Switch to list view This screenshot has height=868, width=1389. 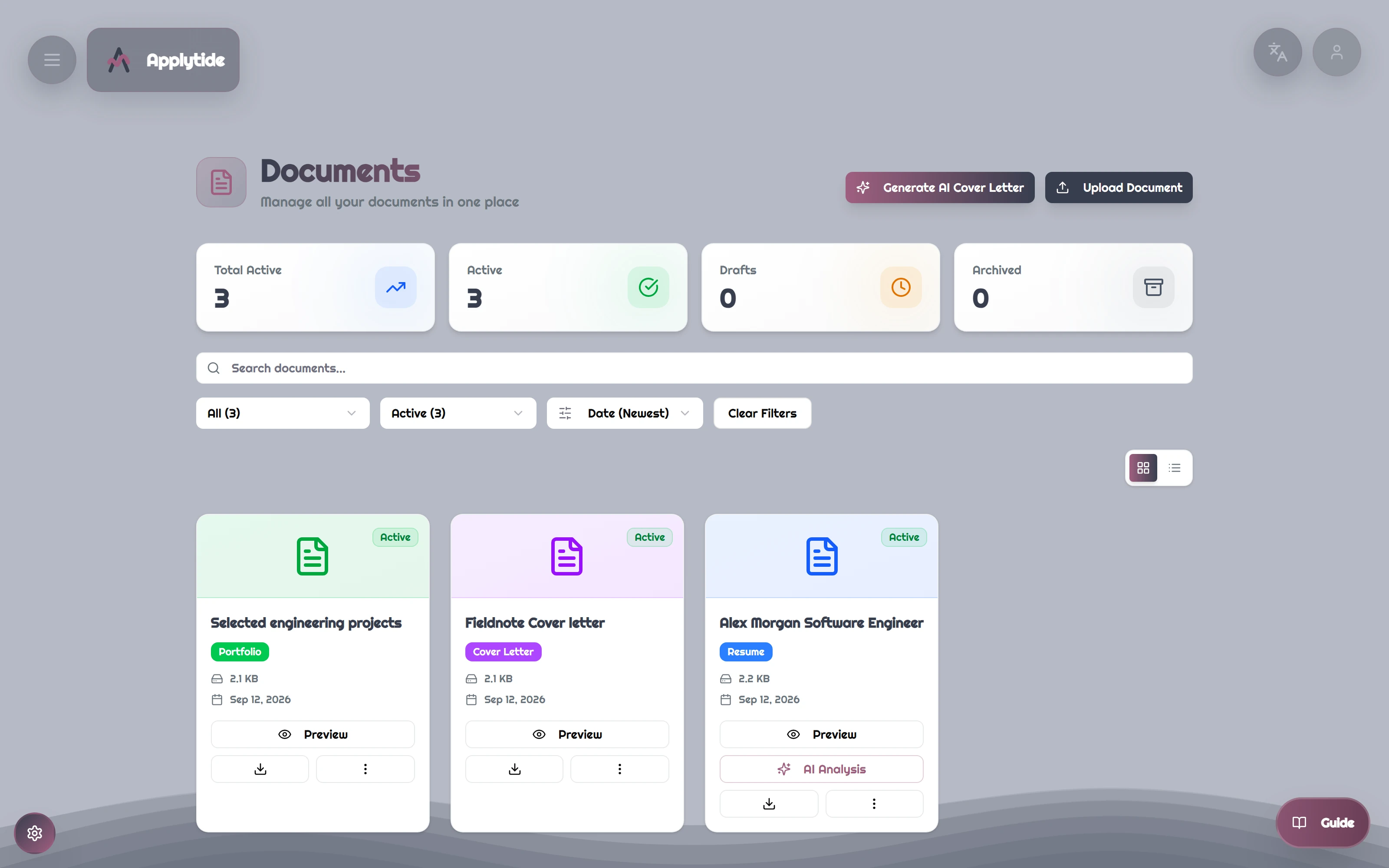pyautogui.click(x=1174, y=468)
